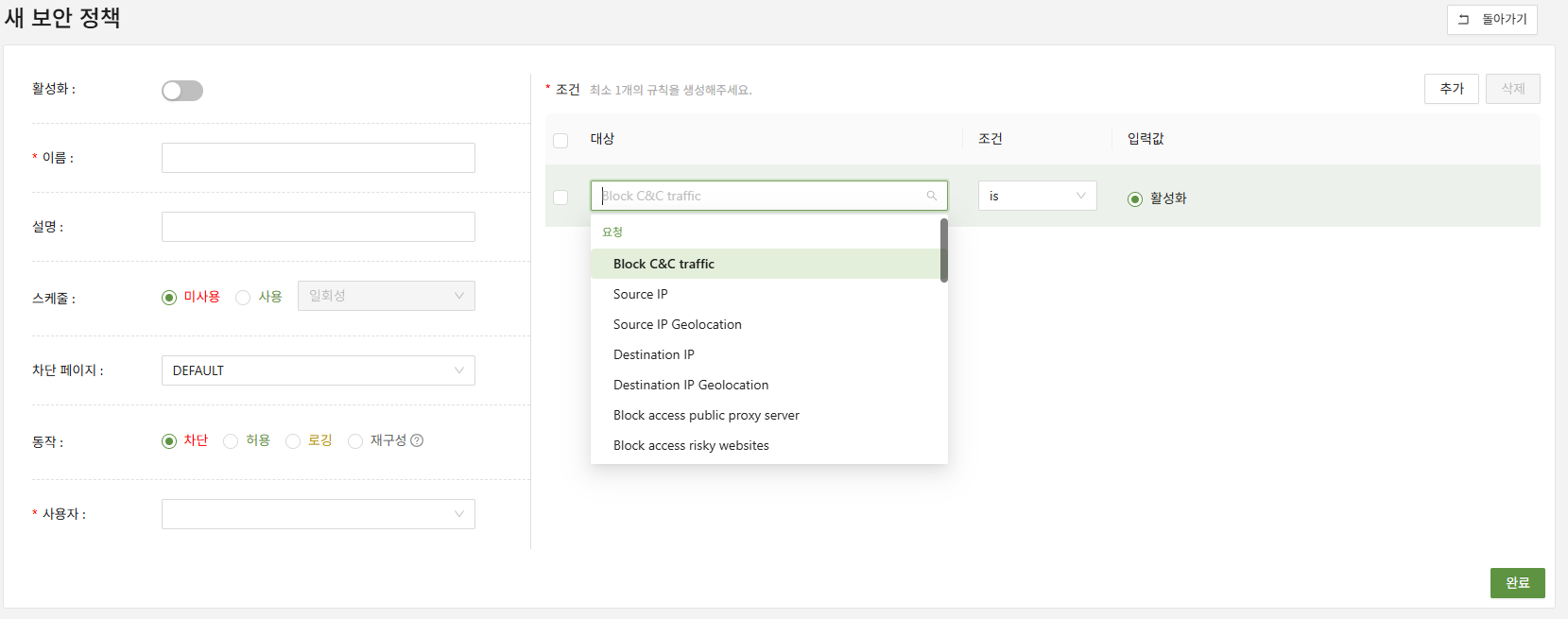Toggle the 활성화 switch on
1568x619 pixels.
click(182, 91)
